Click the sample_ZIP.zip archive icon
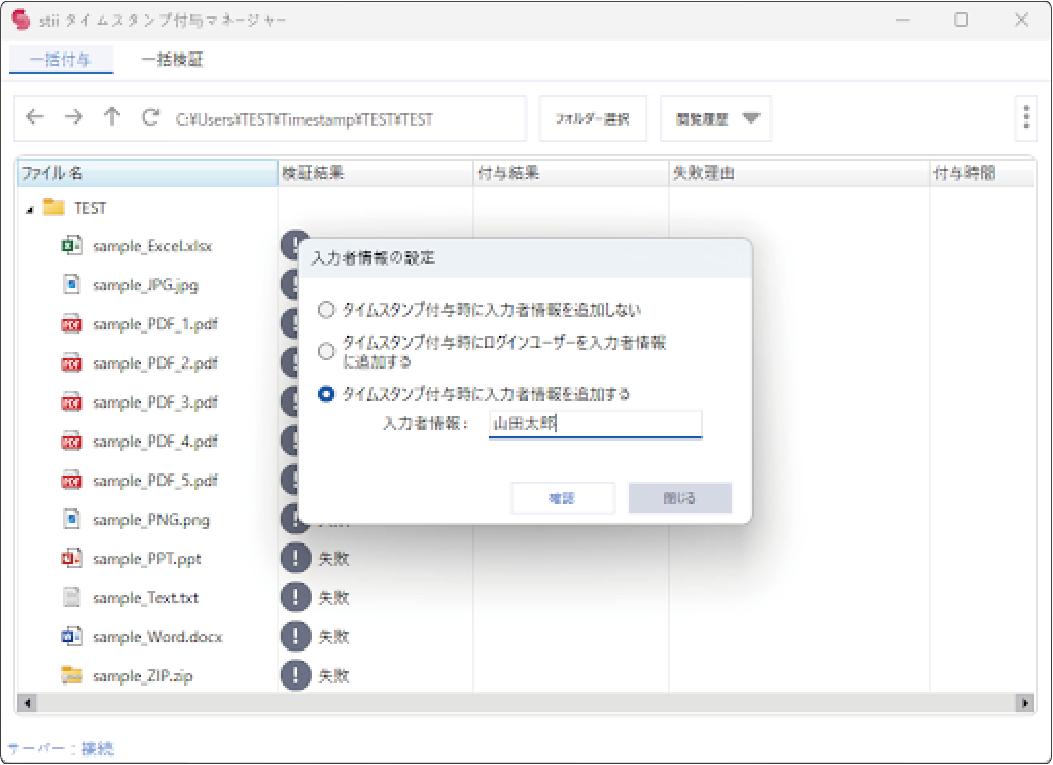The width and height of the screenshot is (1053, 765). (71, 676)
